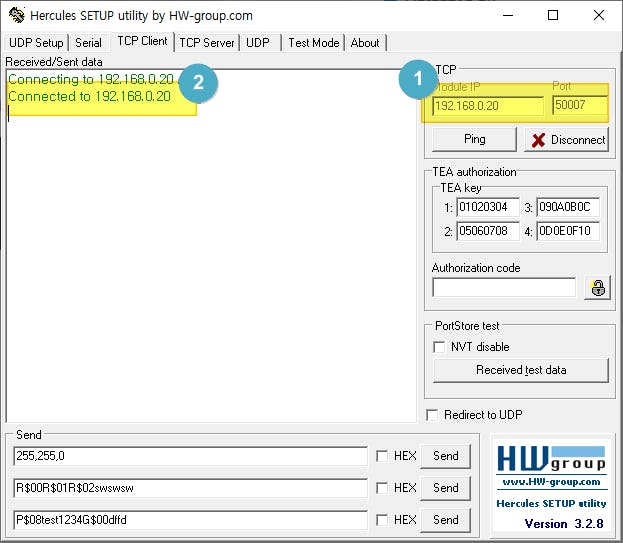Open the Test Mode tab
This screenshot has width=623, height=543.
[313, 43]
